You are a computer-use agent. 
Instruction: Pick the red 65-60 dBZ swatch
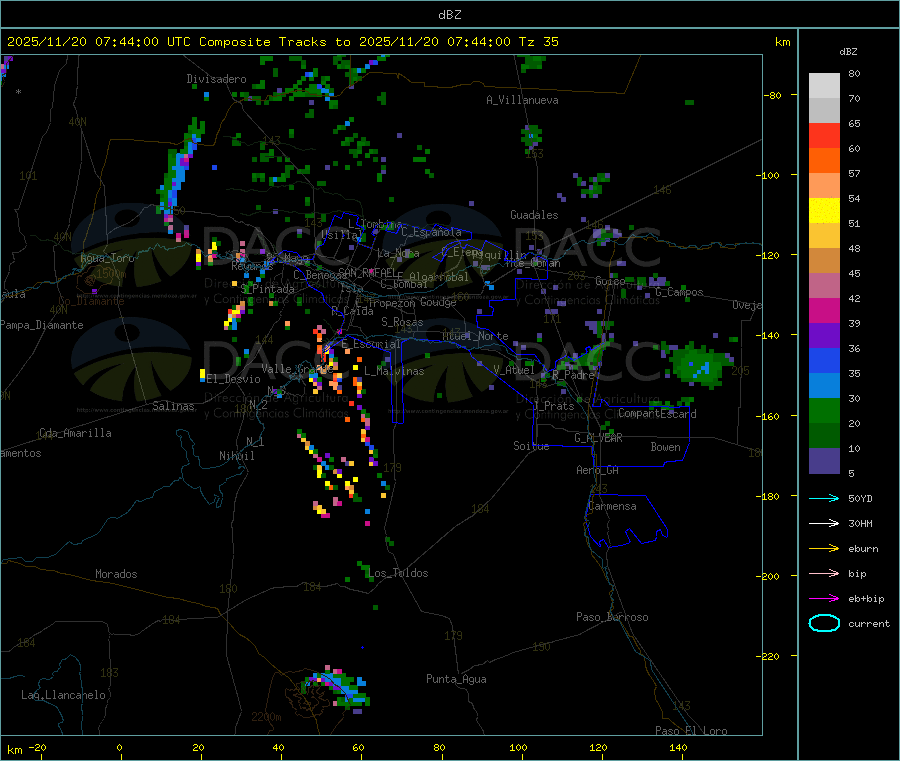tap(824, 135)
